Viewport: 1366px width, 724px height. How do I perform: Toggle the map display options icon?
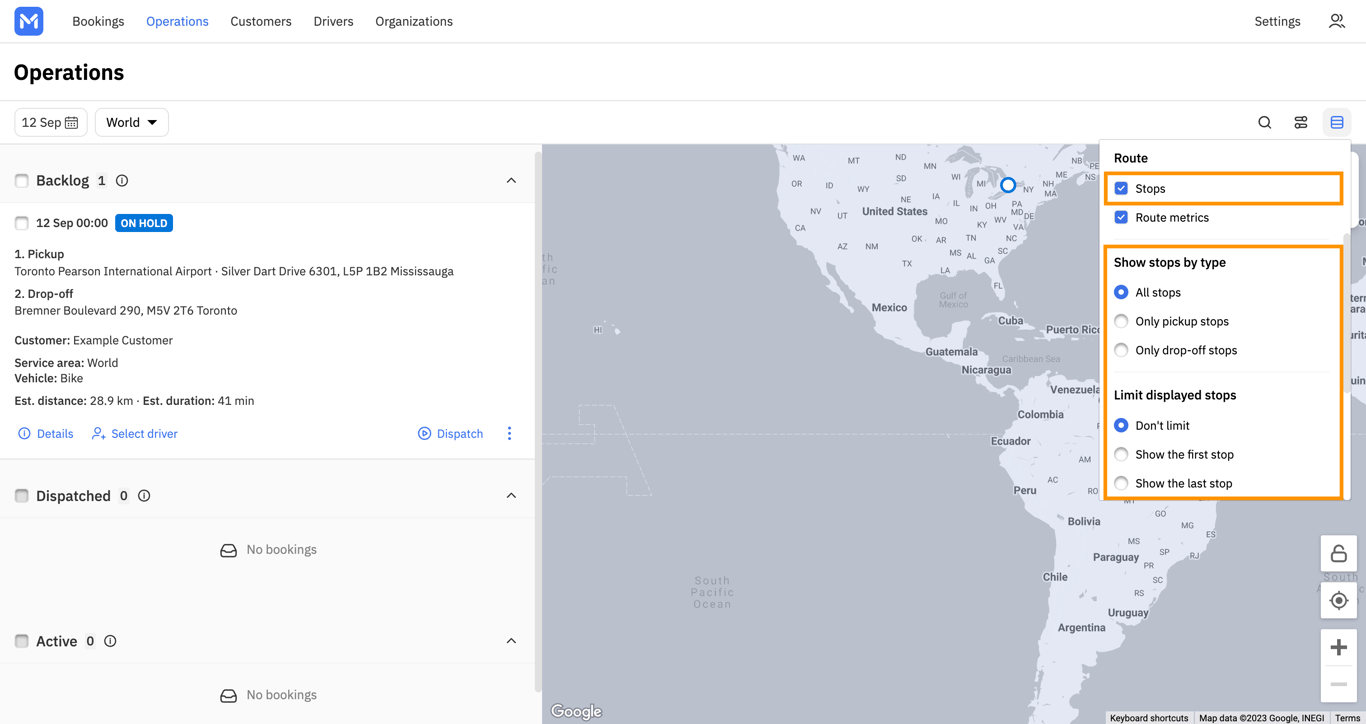coord(1337,122)
